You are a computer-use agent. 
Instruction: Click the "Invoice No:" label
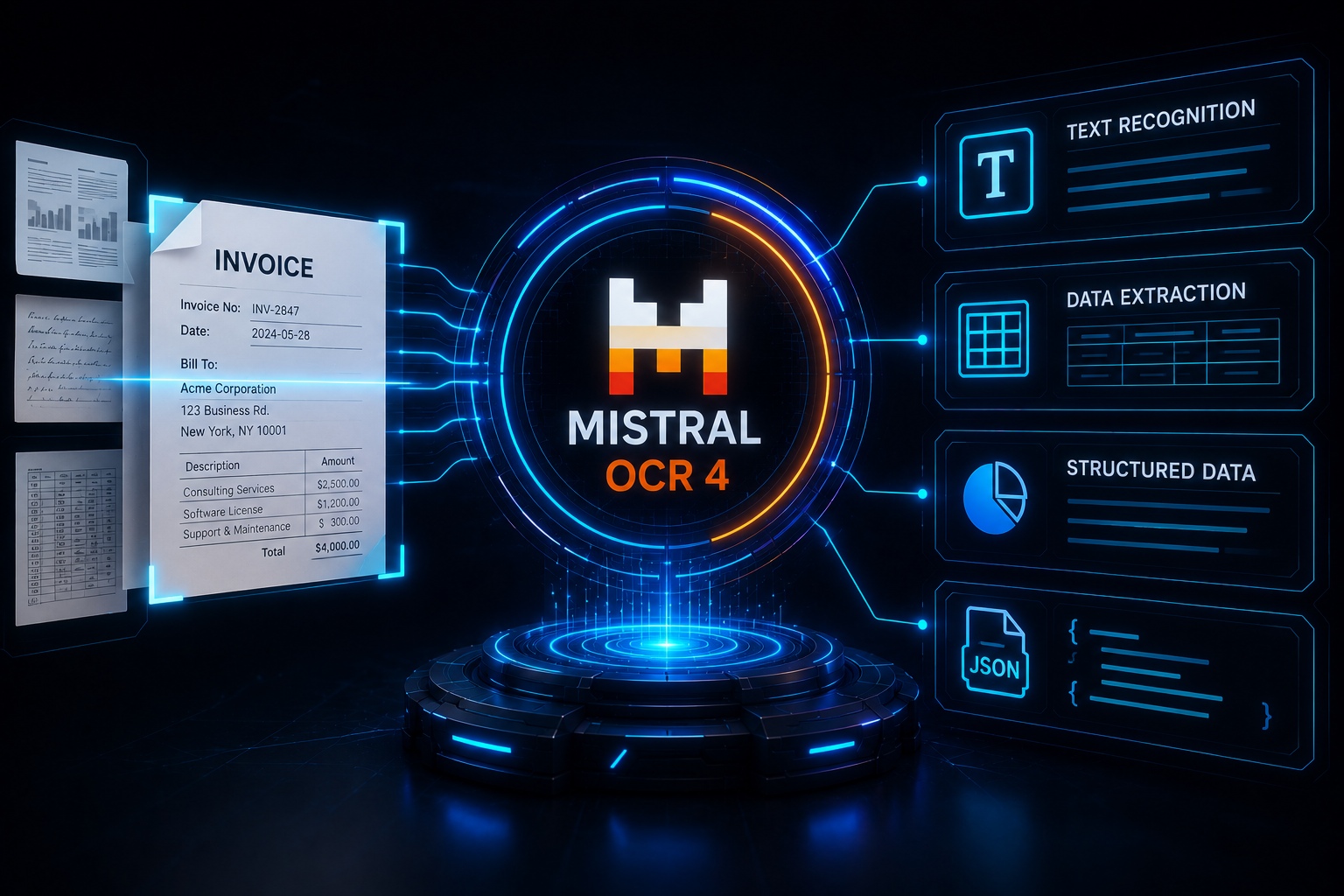pyautogui.click(x=210, y=306)
